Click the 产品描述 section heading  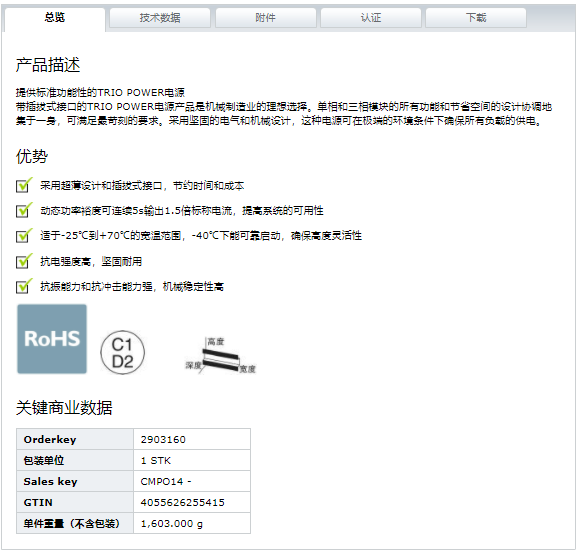point(48,65)
